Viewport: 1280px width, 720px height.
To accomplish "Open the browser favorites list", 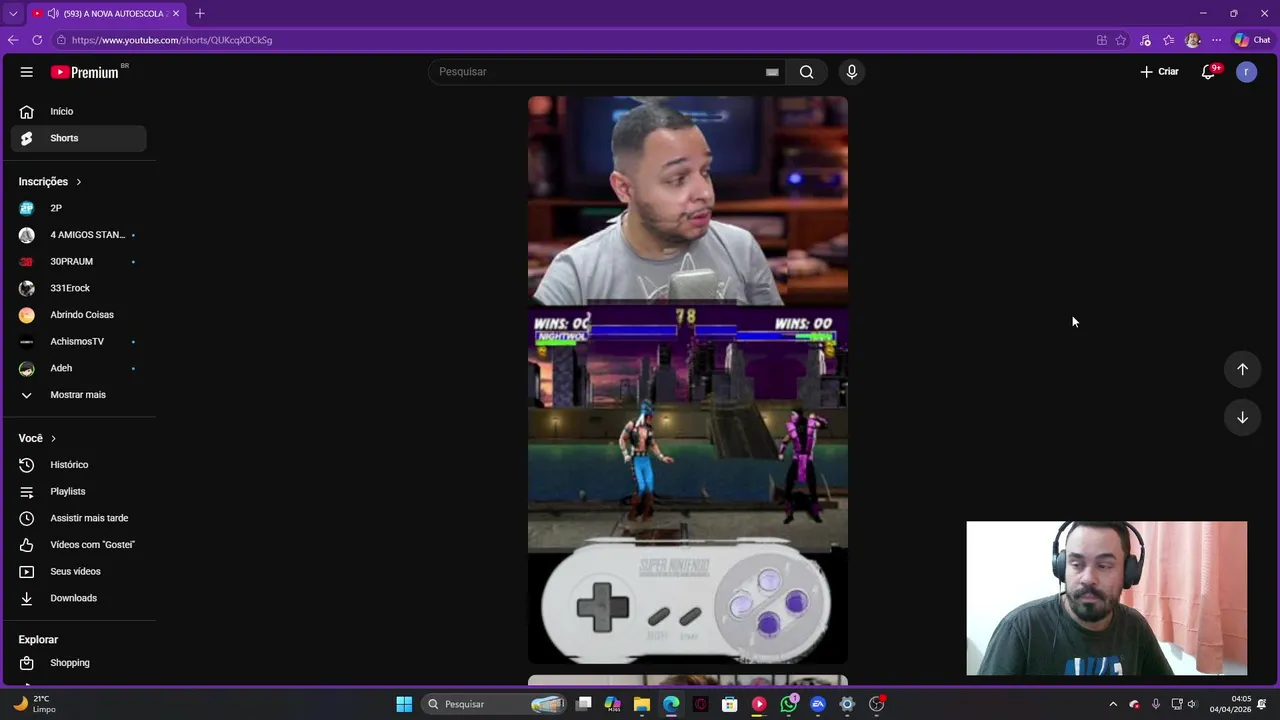I will [x=1169, y=40].
